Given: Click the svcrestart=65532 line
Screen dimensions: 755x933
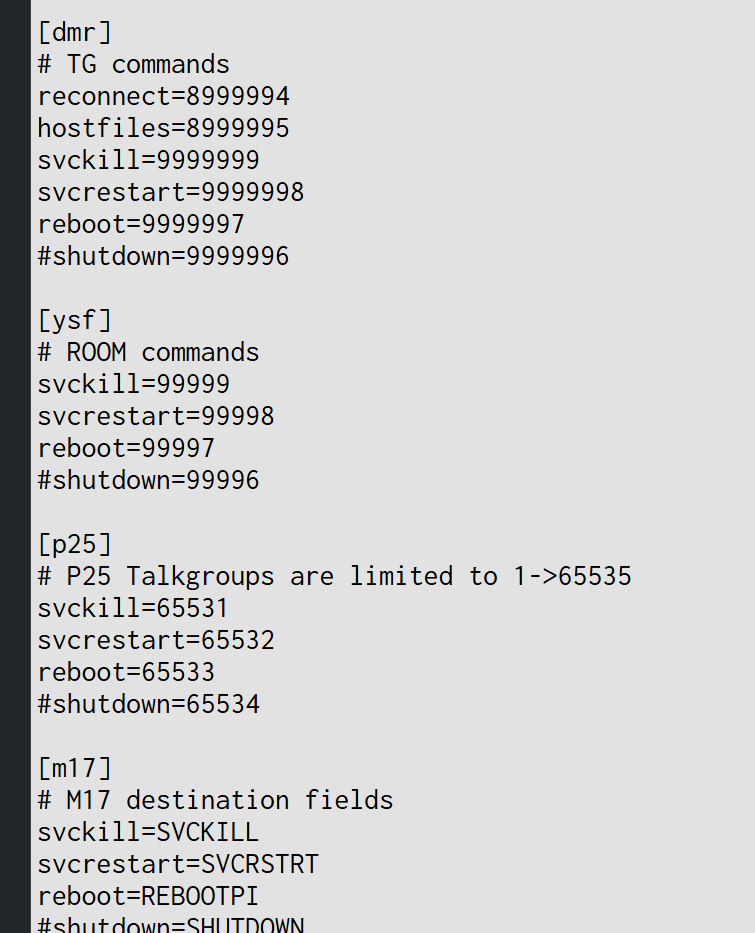Looking at the screenshot, I should pyautogui.click(x=156, y=641).
